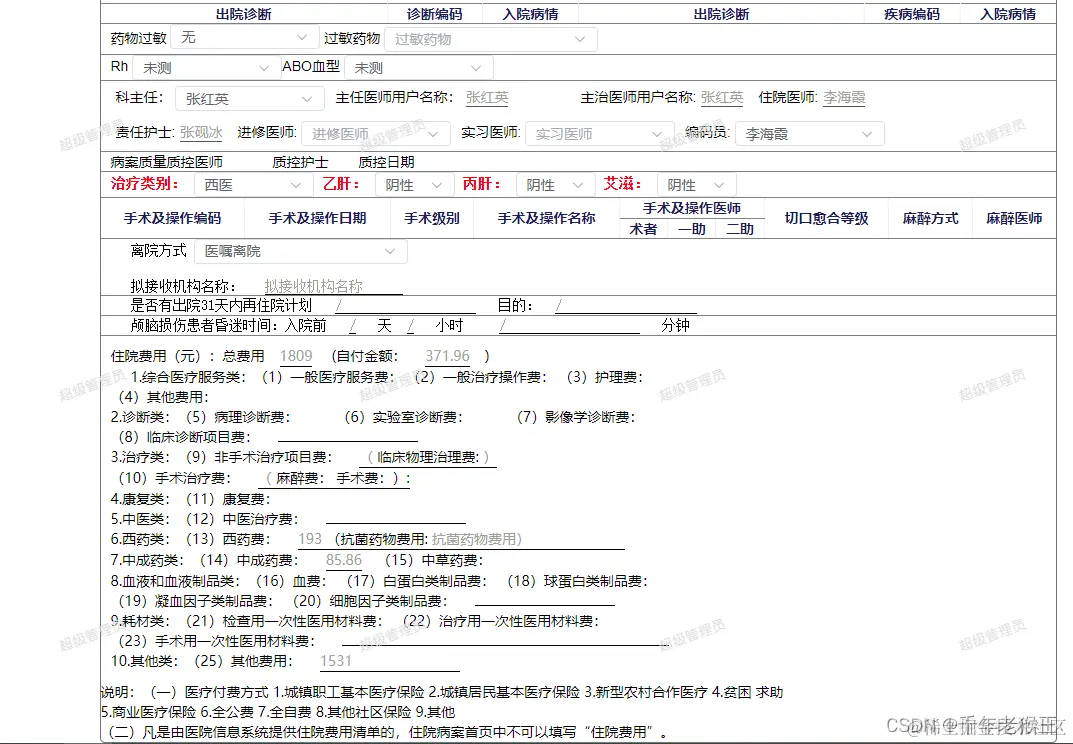This screenshot has height=744, width=1073.
Task: Open the 科主任 dropdown showing 张红英
Action: point(249,99)
